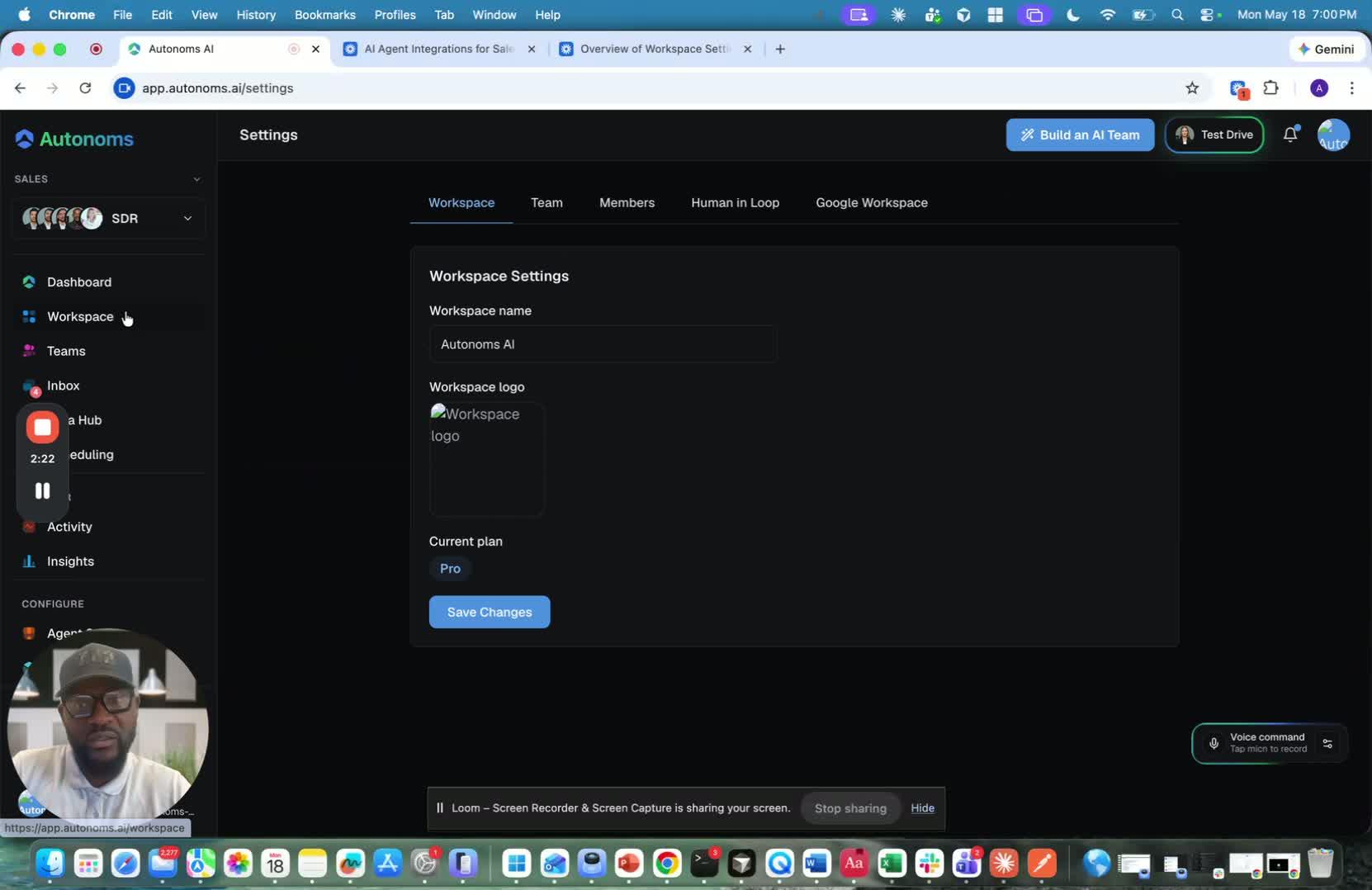
Task: Open the Chrome File menu
Action: pyautogui.click(x=122, y=15)
